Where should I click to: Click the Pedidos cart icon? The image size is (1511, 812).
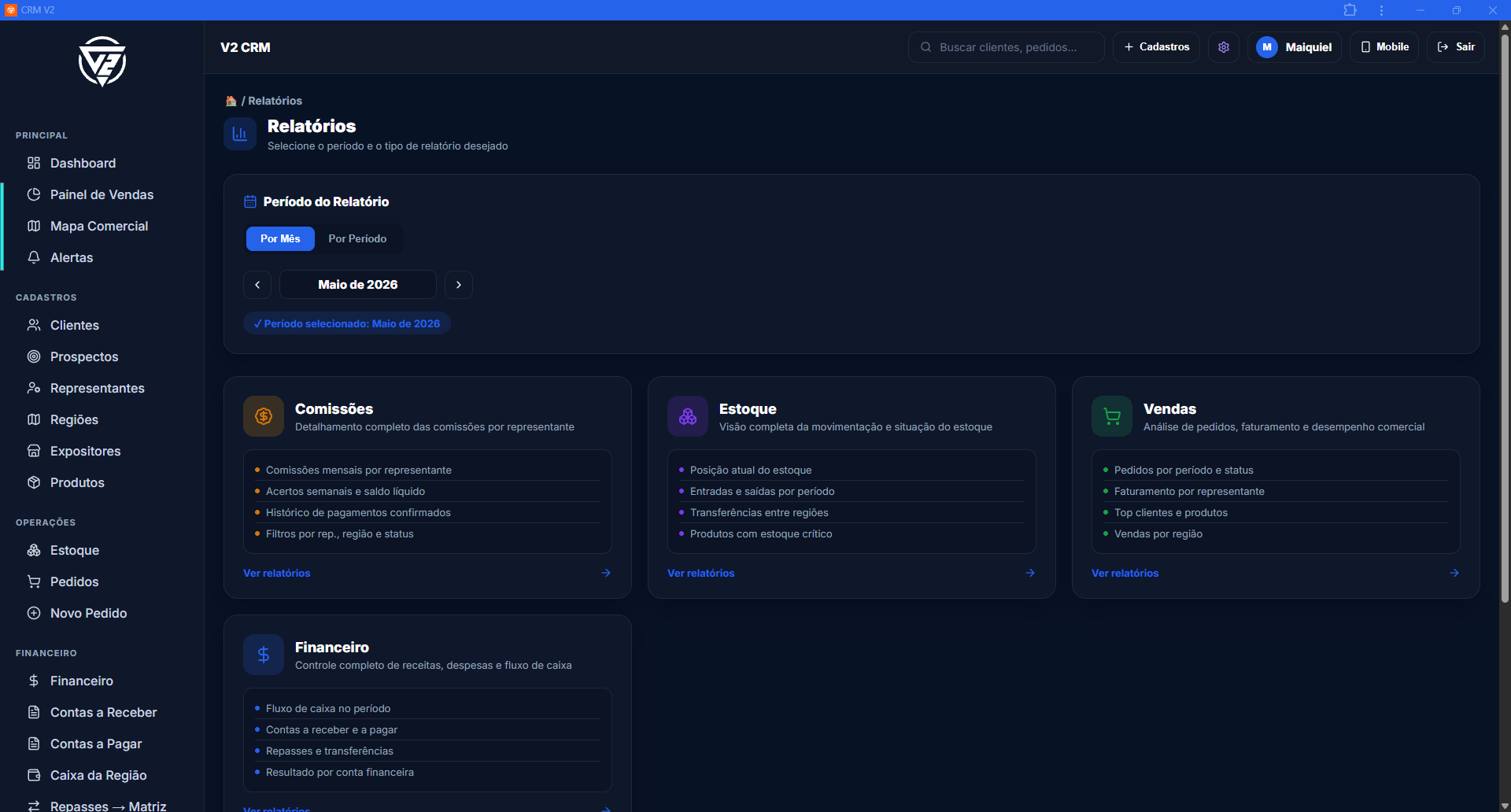tap(34, 581)
